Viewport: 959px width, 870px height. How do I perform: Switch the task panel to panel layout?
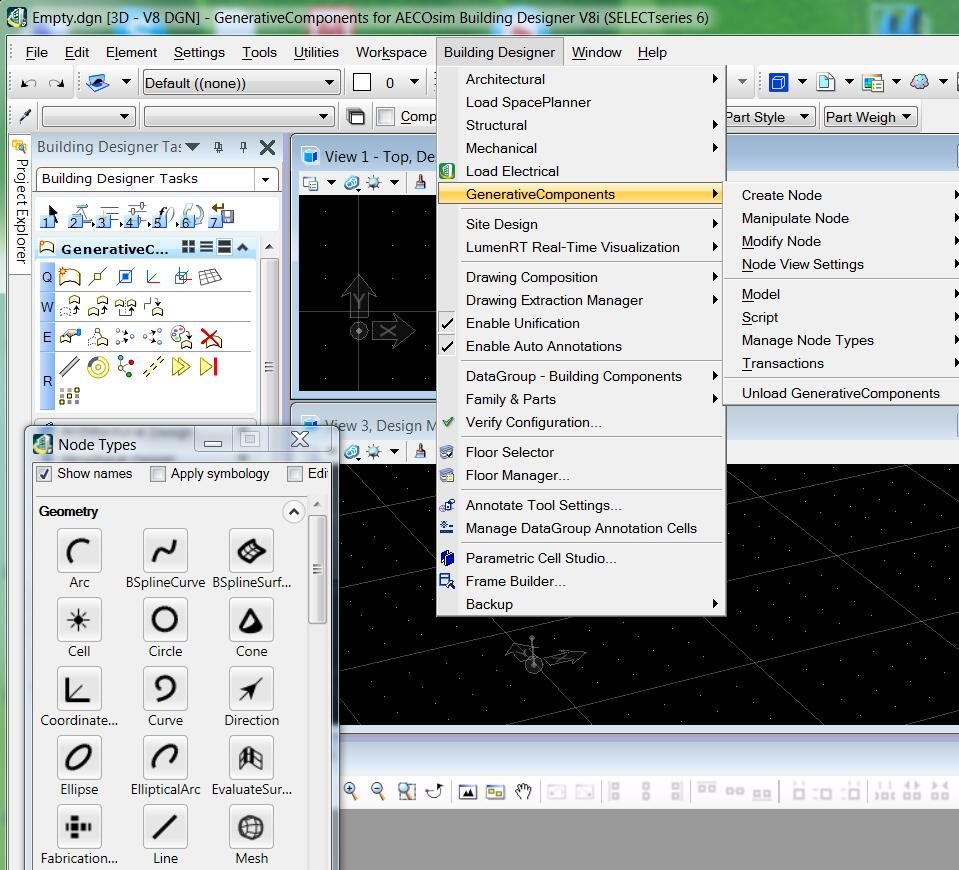point(224,247)
